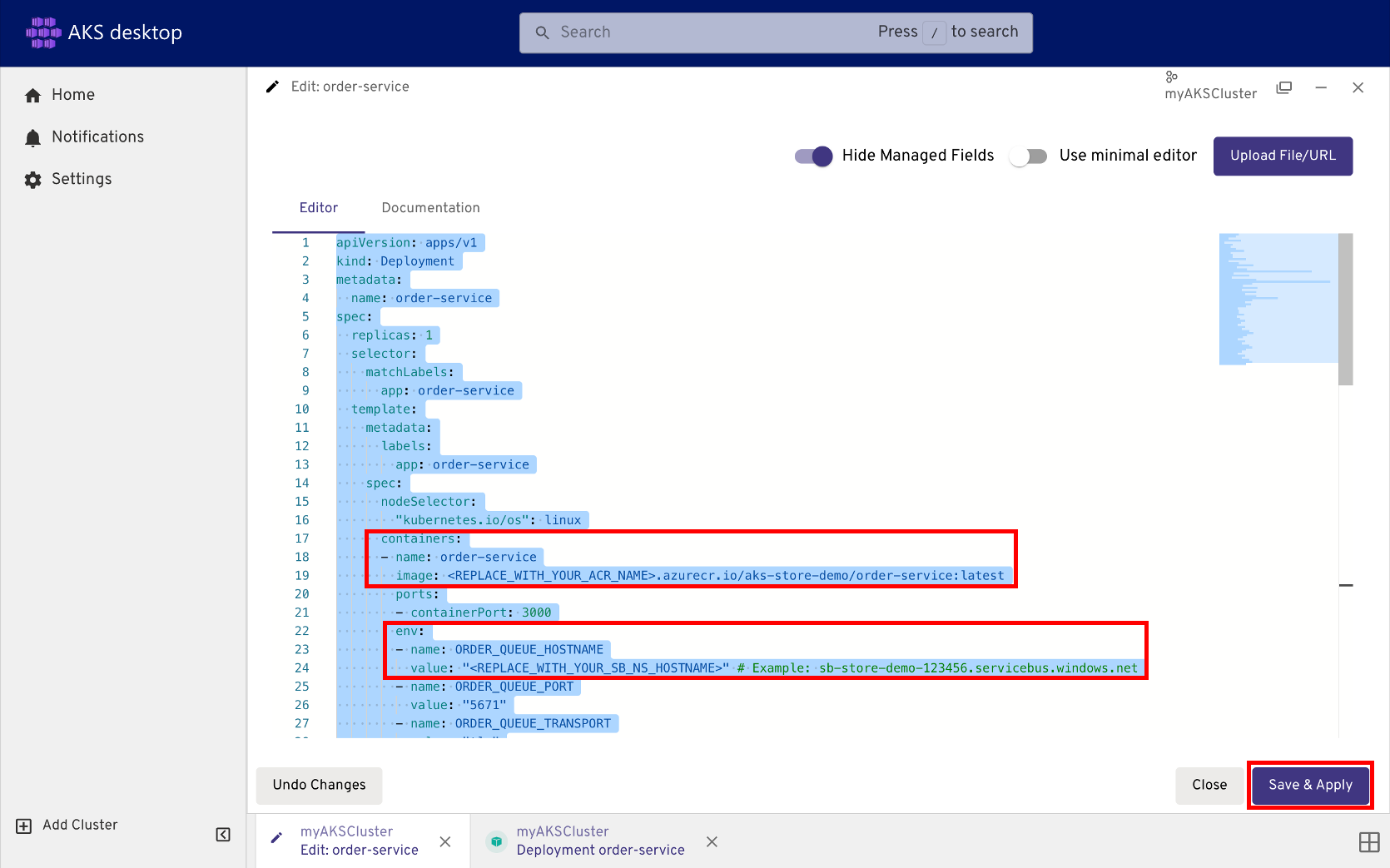Switch to the Editor tab
Screen dimensions: 1390x868
[x=319, y=208]
